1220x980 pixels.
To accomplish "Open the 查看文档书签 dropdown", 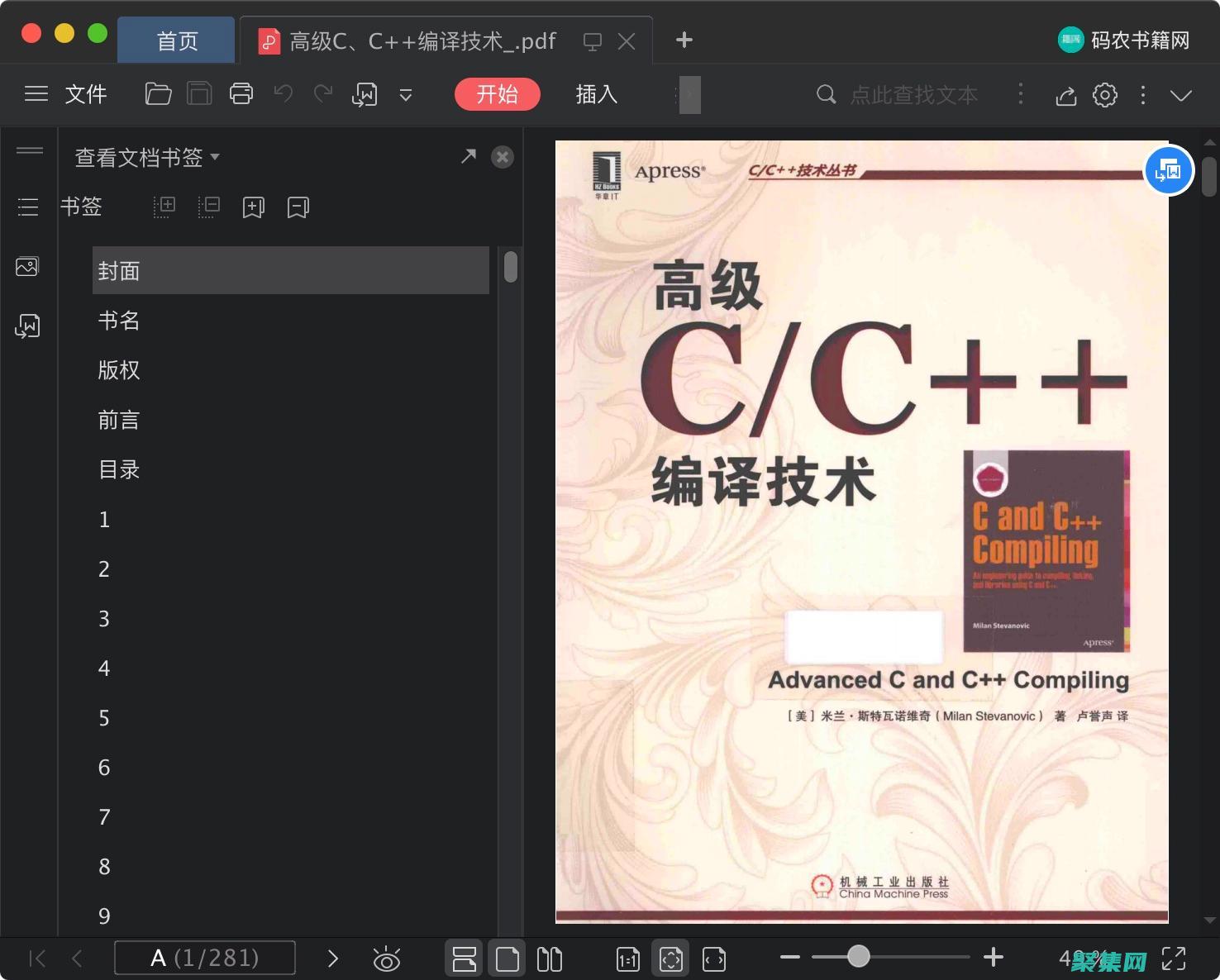I will [x=145, y=157].
